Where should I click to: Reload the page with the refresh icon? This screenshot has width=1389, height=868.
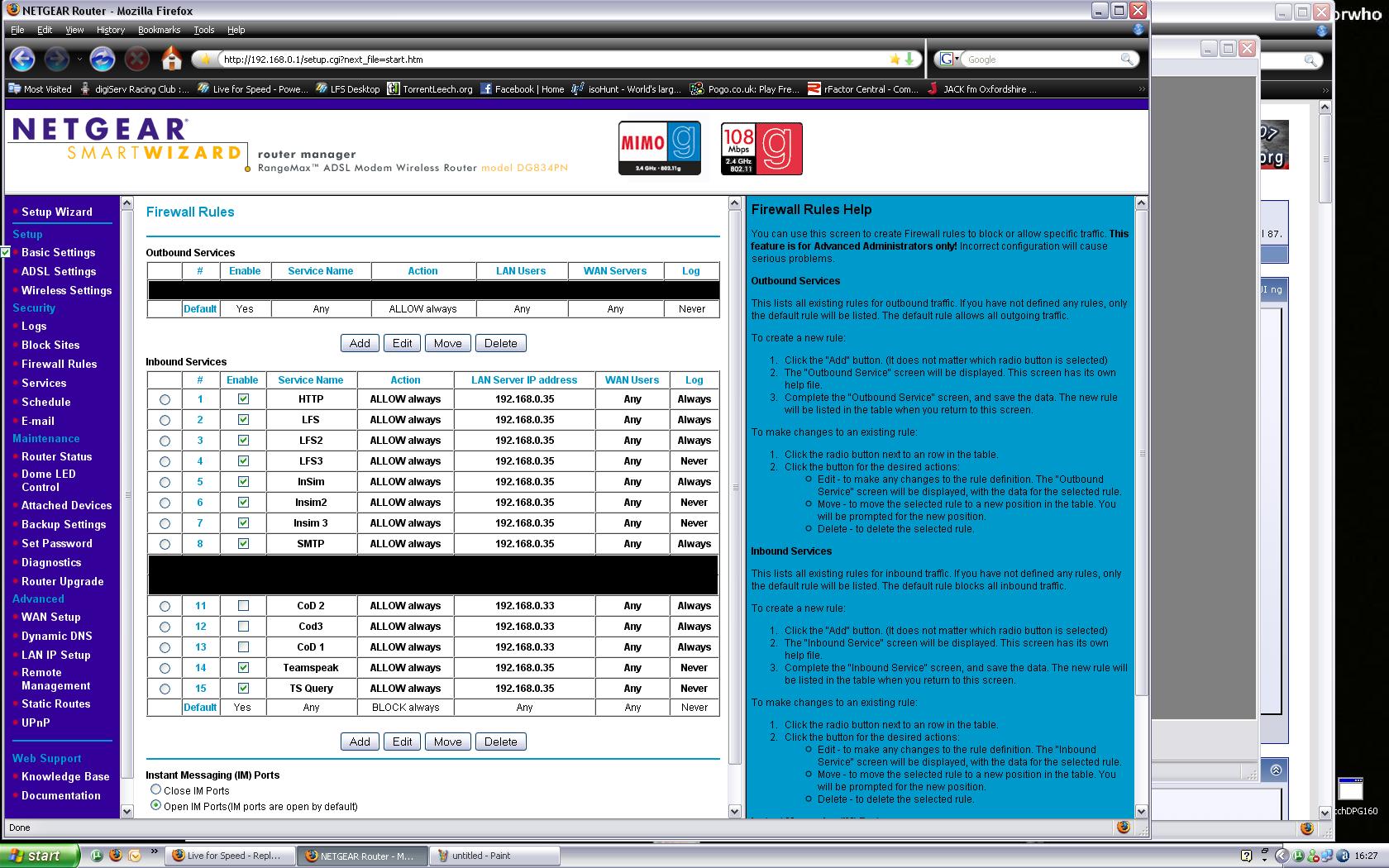[x=102, y=59]
